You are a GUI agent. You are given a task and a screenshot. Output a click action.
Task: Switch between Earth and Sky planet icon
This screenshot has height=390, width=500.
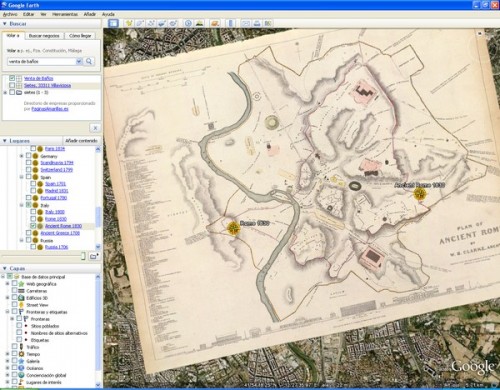click(x=215, y=23)
